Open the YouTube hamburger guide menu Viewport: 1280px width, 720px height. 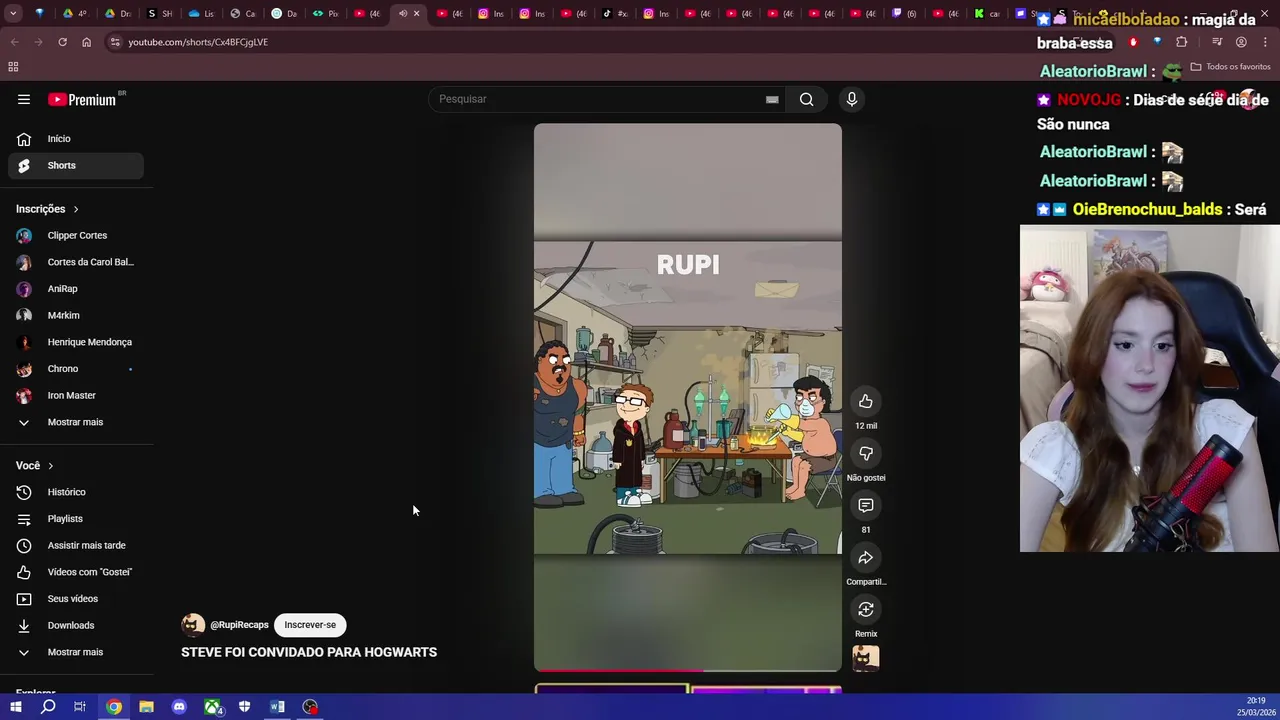click(x=24, y=99)
